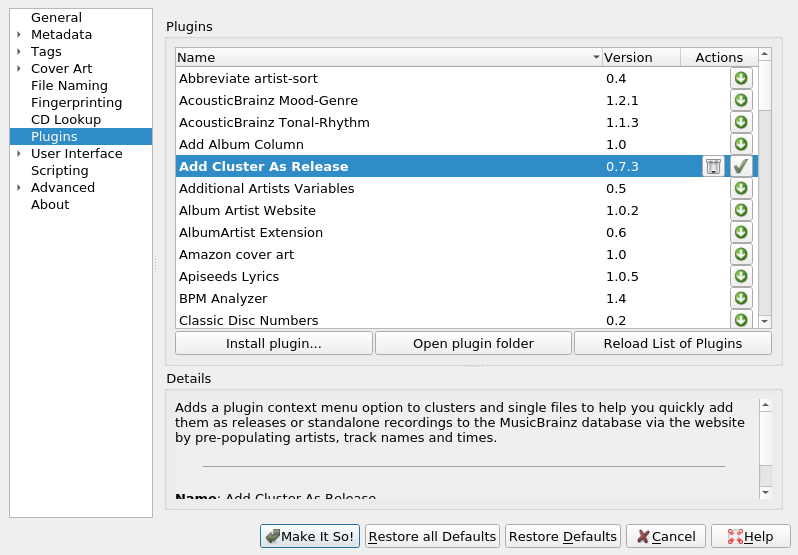
Task: Install the Album Artist Website plugin
Action: click(741, 210)
